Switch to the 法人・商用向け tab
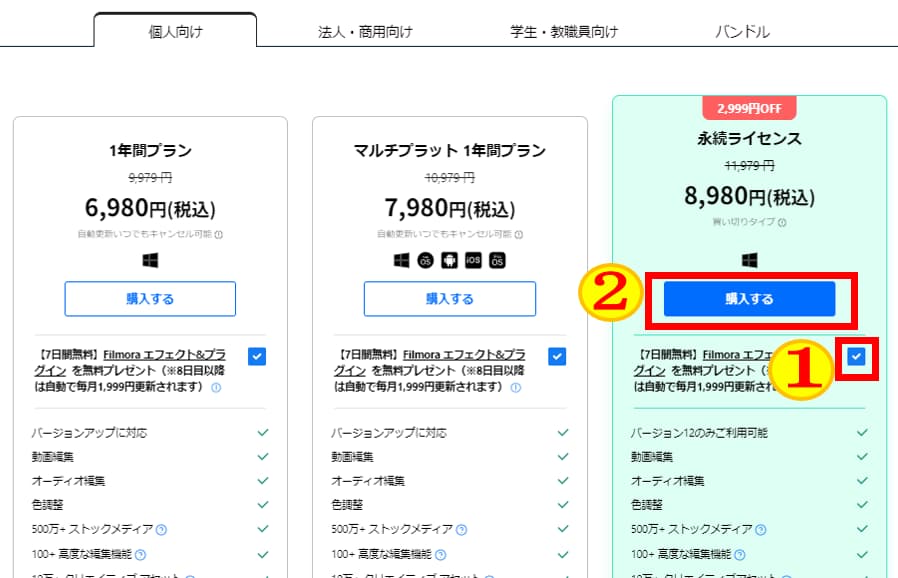 [365, 32]
